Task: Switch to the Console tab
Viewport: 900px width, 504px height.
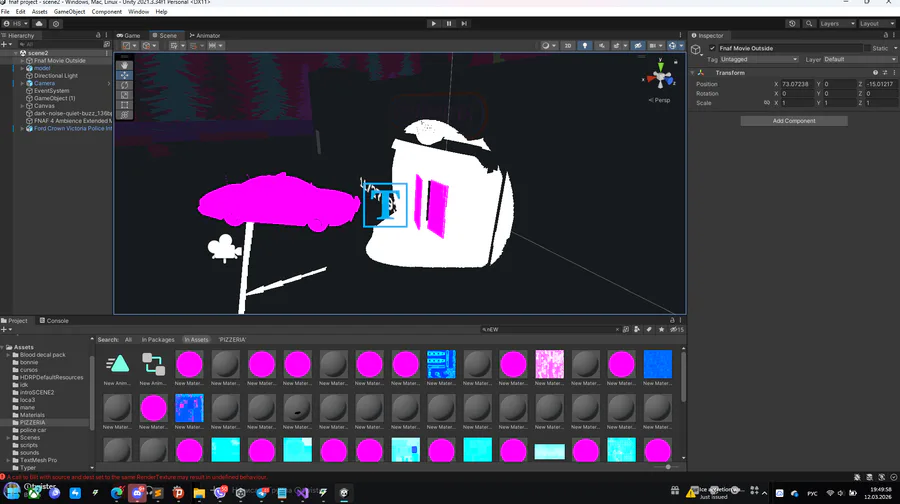Action: 55,321
